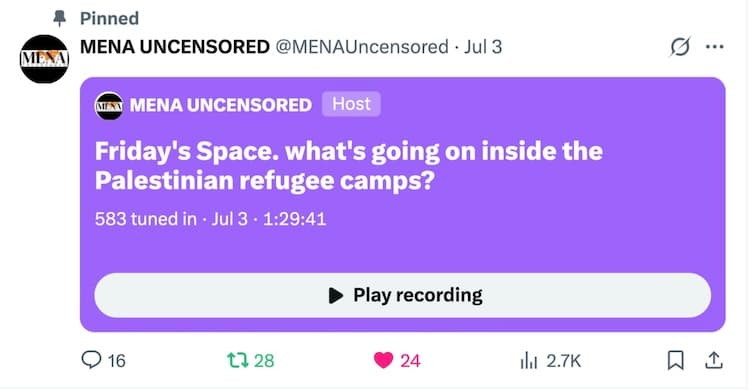Image resolution: width=750 pixels, height=390 pixels.
Task: Click the reply comment bubble icon
Action: [x=91, y=359]
